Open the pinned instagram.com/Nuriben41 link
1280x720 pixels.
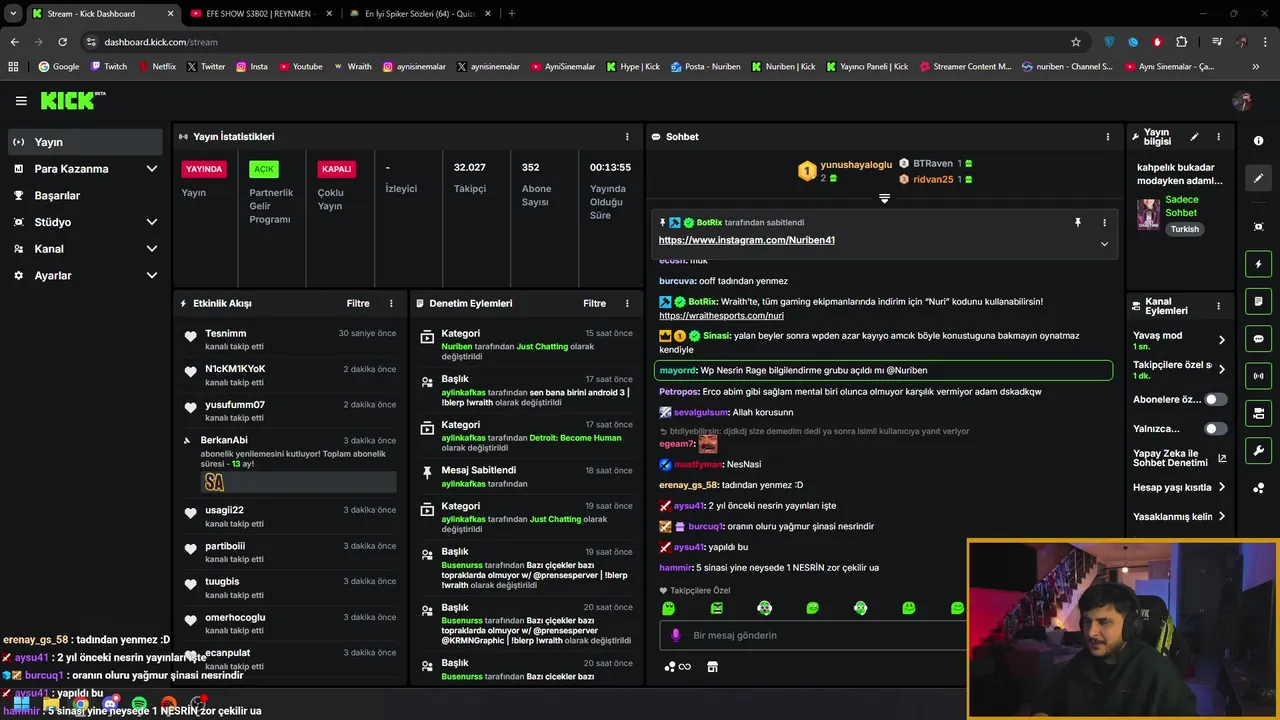point(746,240)
